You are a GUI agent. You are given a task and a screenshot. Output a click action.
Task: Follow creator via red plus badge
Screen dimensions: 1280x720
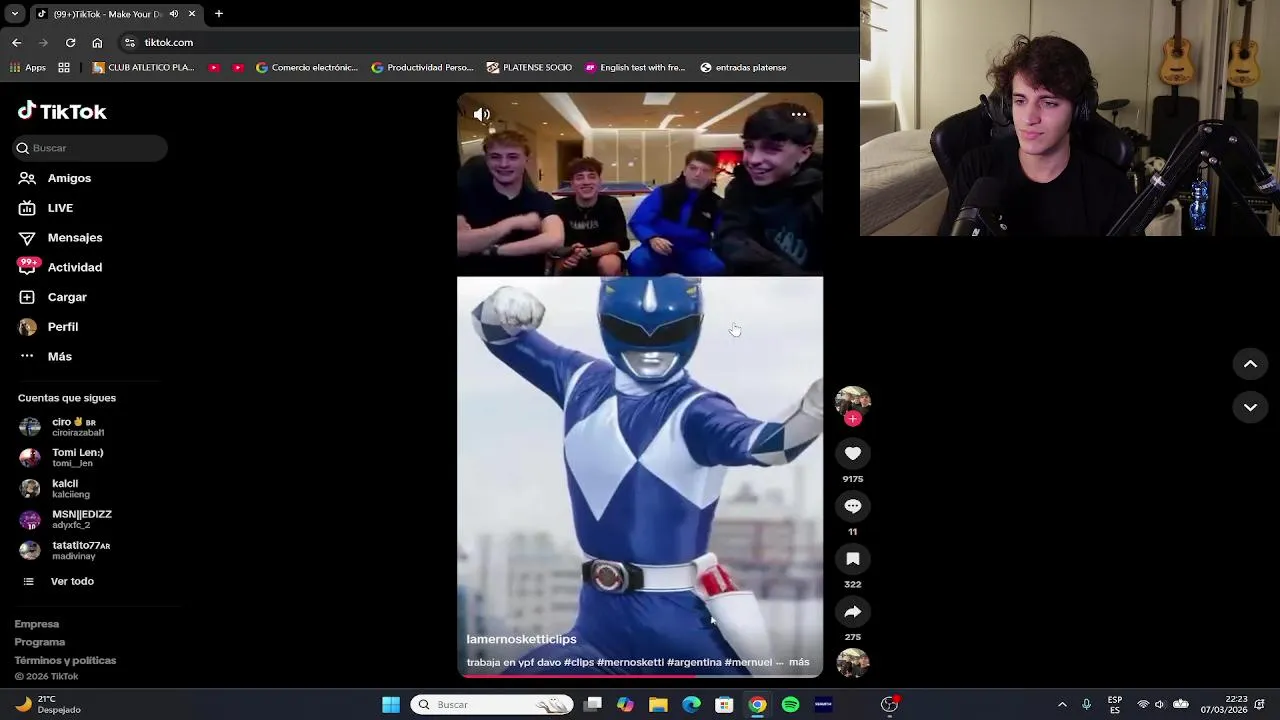click(x=853, y=419)
